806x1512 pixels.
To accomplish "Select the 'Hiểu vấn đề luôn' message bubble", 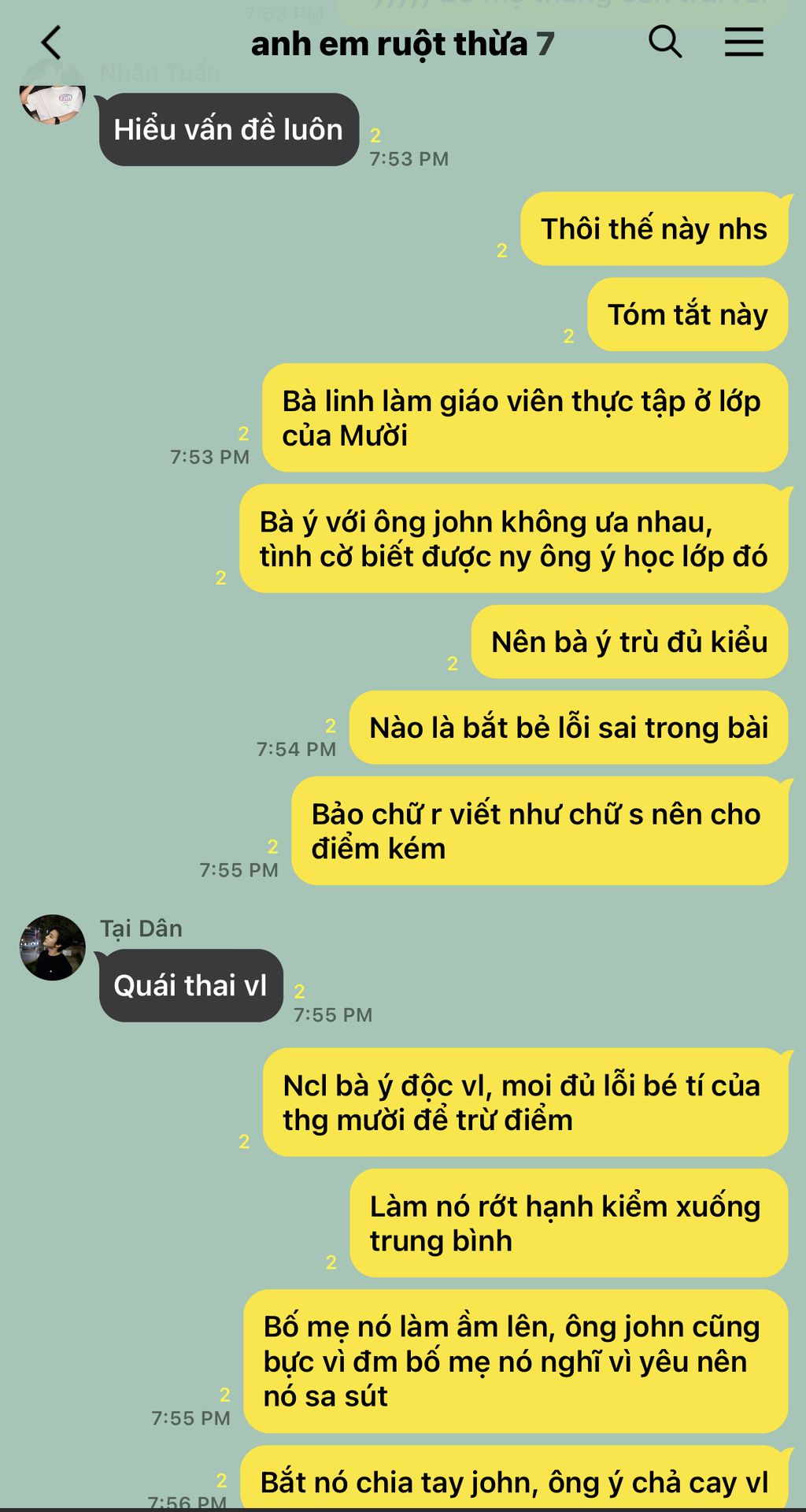I will (228, 130).
